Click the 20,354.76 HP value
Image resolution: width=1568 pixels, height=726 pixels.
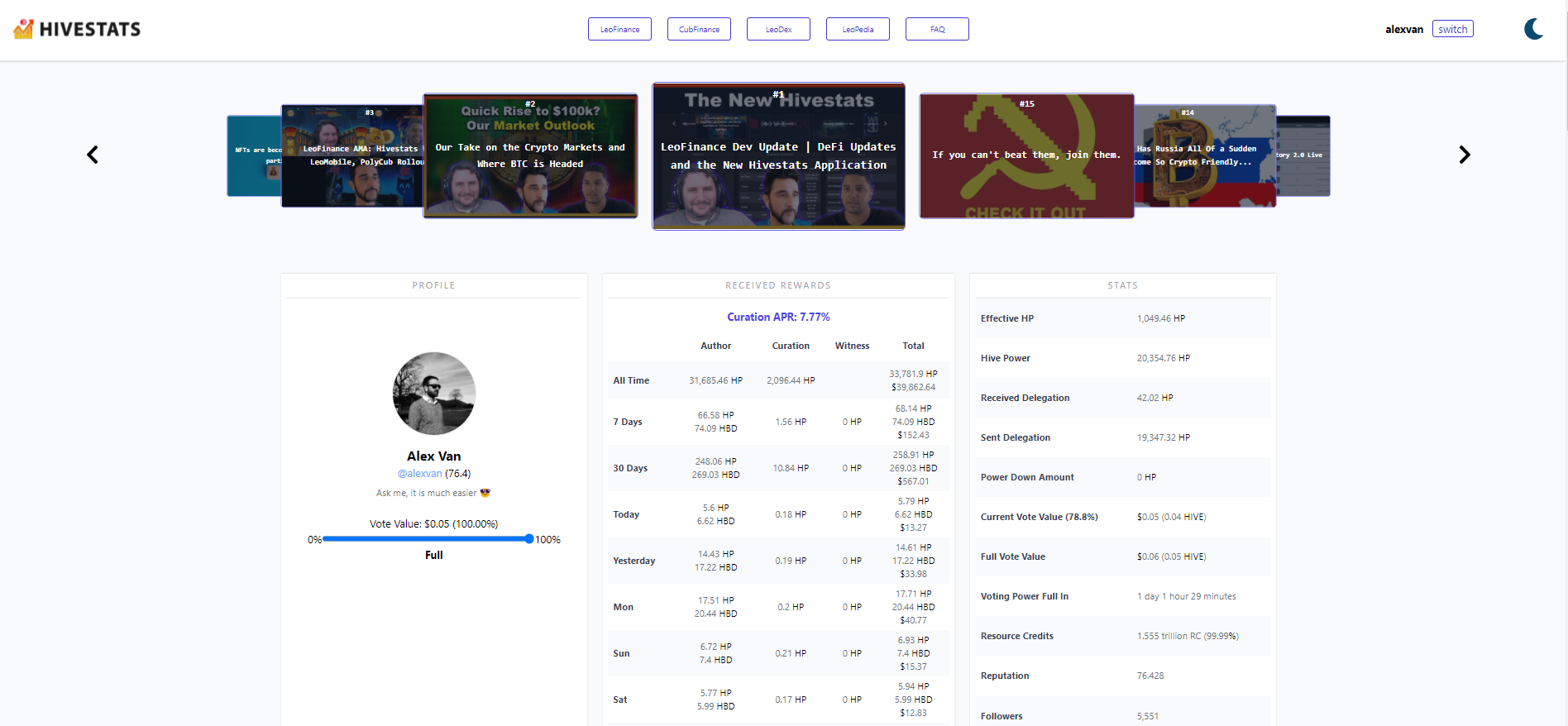click(x=1164, y=358)
